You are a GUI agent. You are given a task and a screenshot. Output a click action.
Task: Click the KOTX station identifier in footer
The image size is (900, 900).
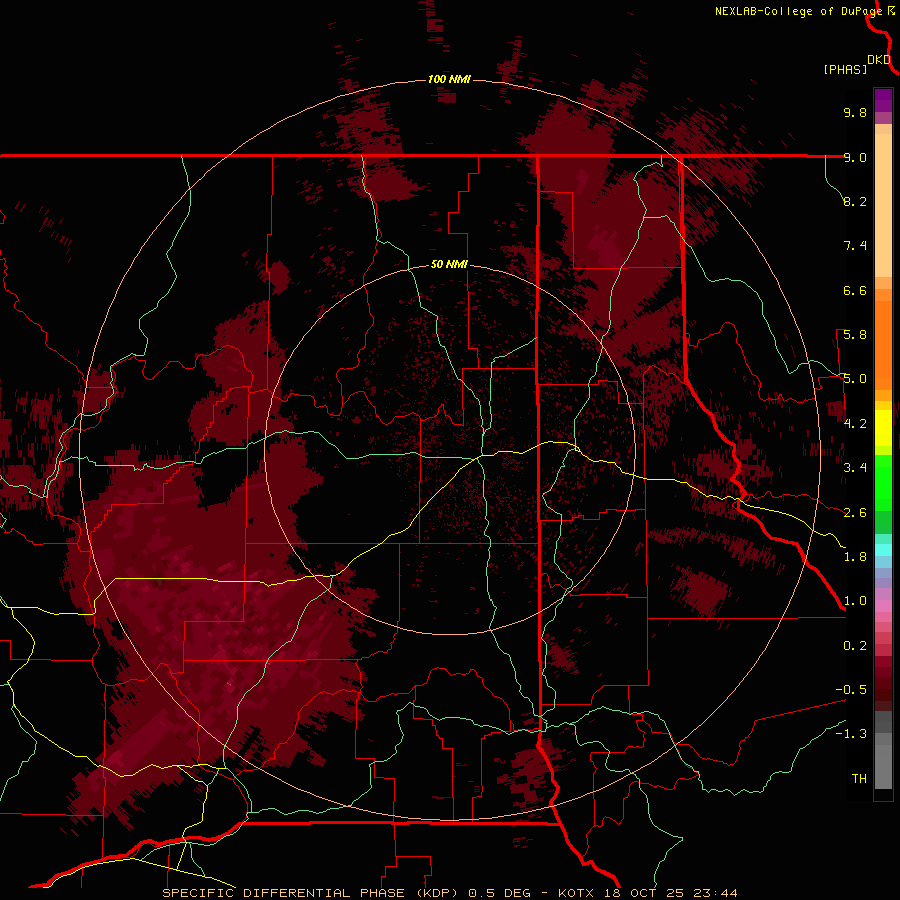pyautogui.click(x=577, y=893)
